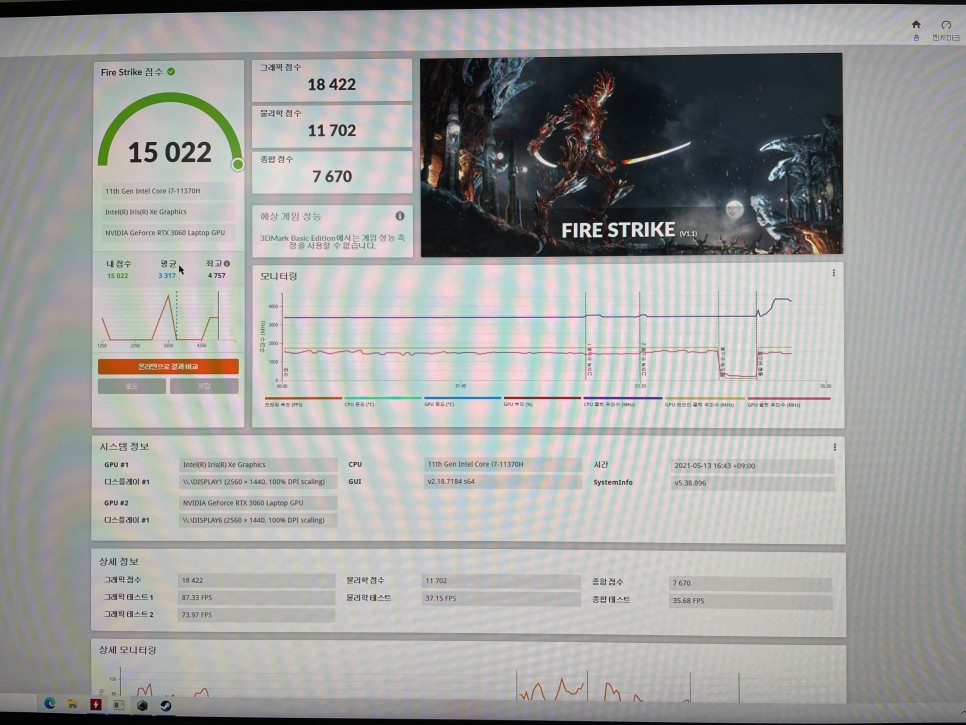The image size is (966, 725).
Task: Open Steam from the taskbar
Action: tap(166, 705)
